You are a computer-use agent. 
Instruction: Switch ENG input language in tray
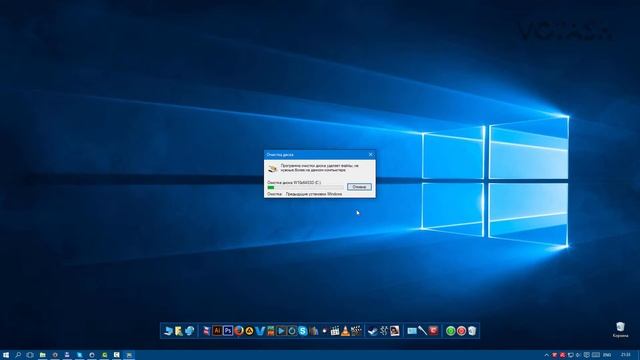click(607, 355)
